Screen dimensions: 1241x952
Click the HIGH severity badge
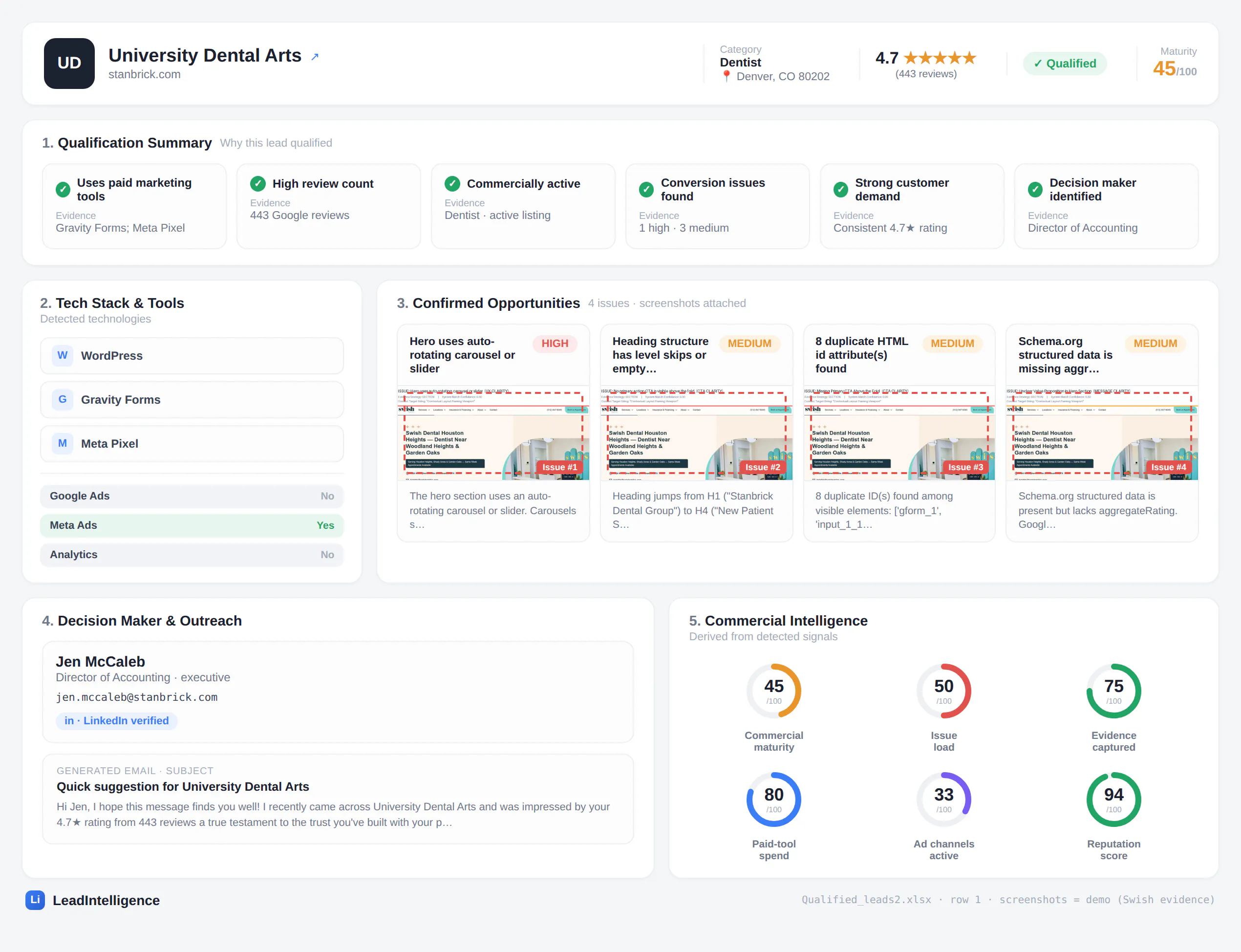pos(555,344)
